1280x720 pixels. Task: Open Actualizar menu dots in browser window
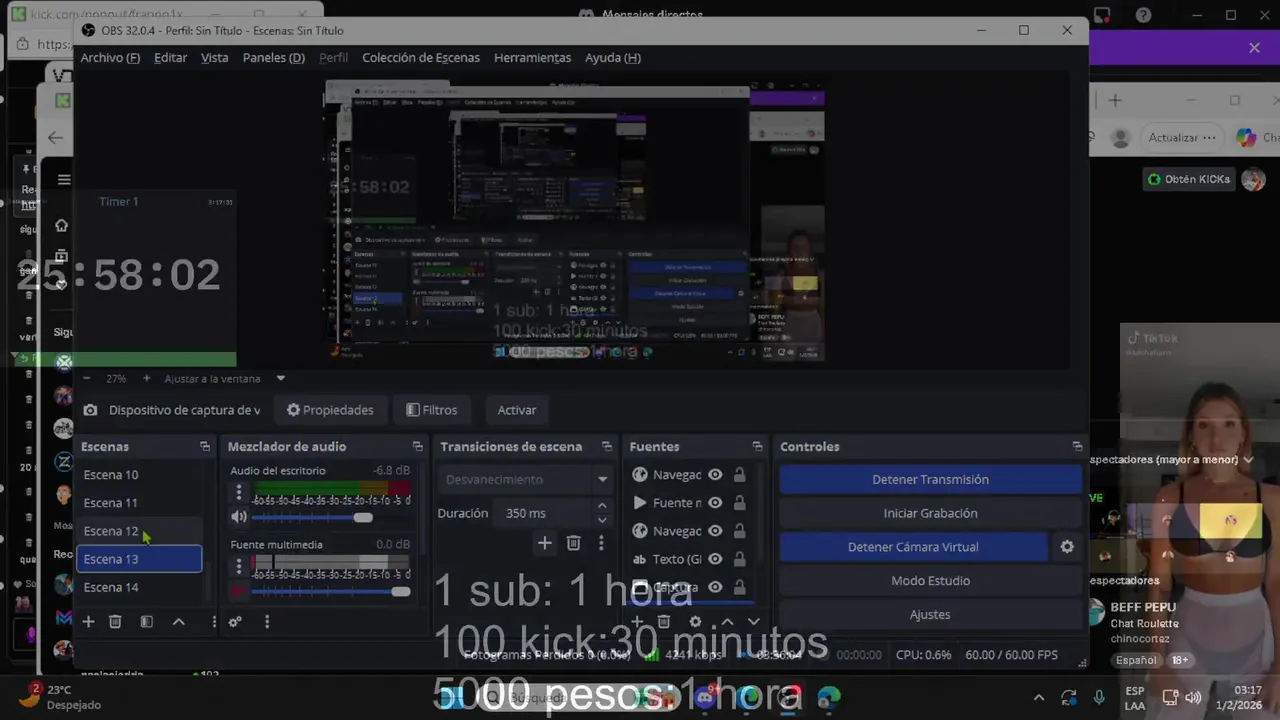click(1210, 137)
